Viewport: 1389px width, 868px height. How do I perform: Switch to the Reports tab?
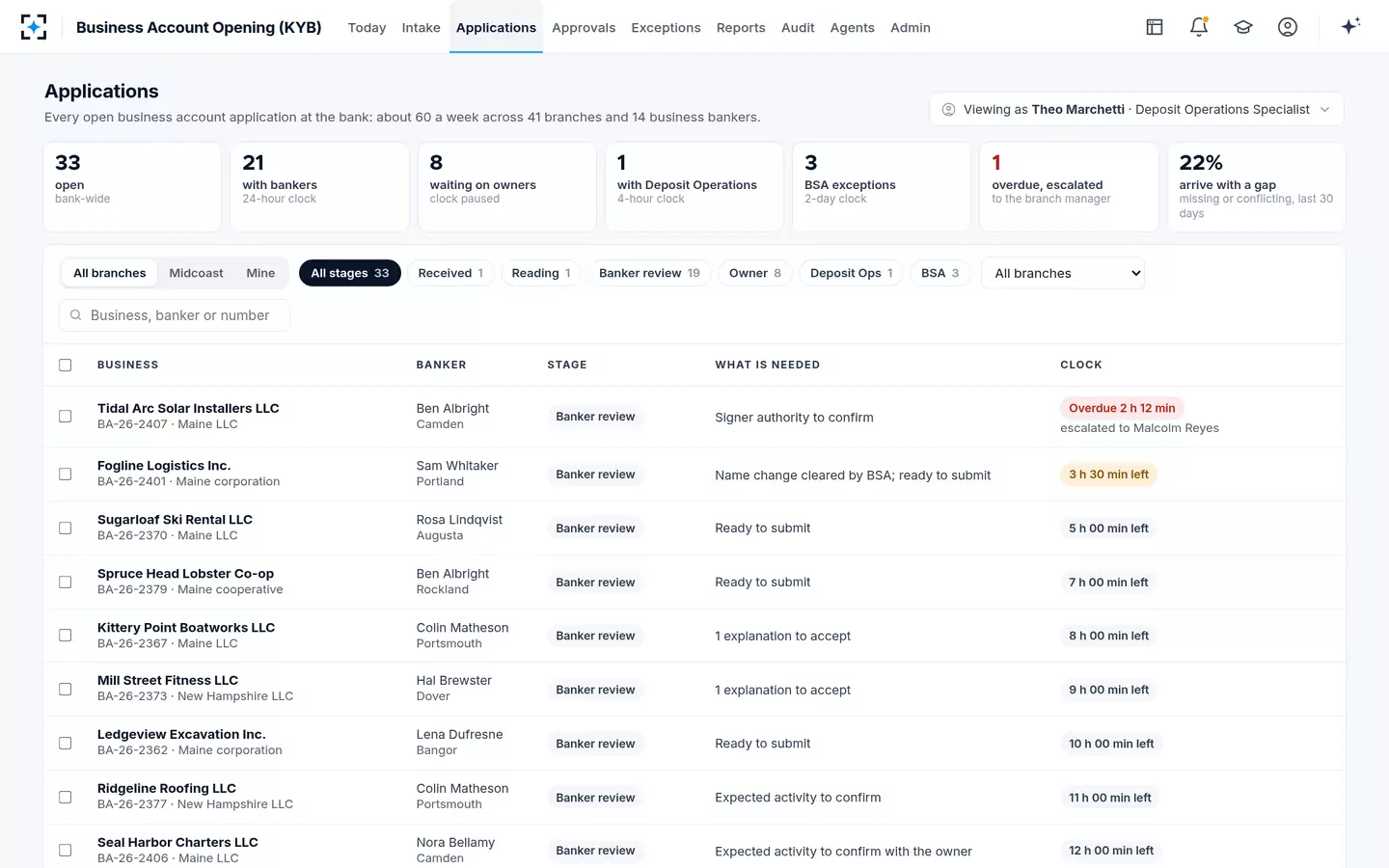click(741, 27)
